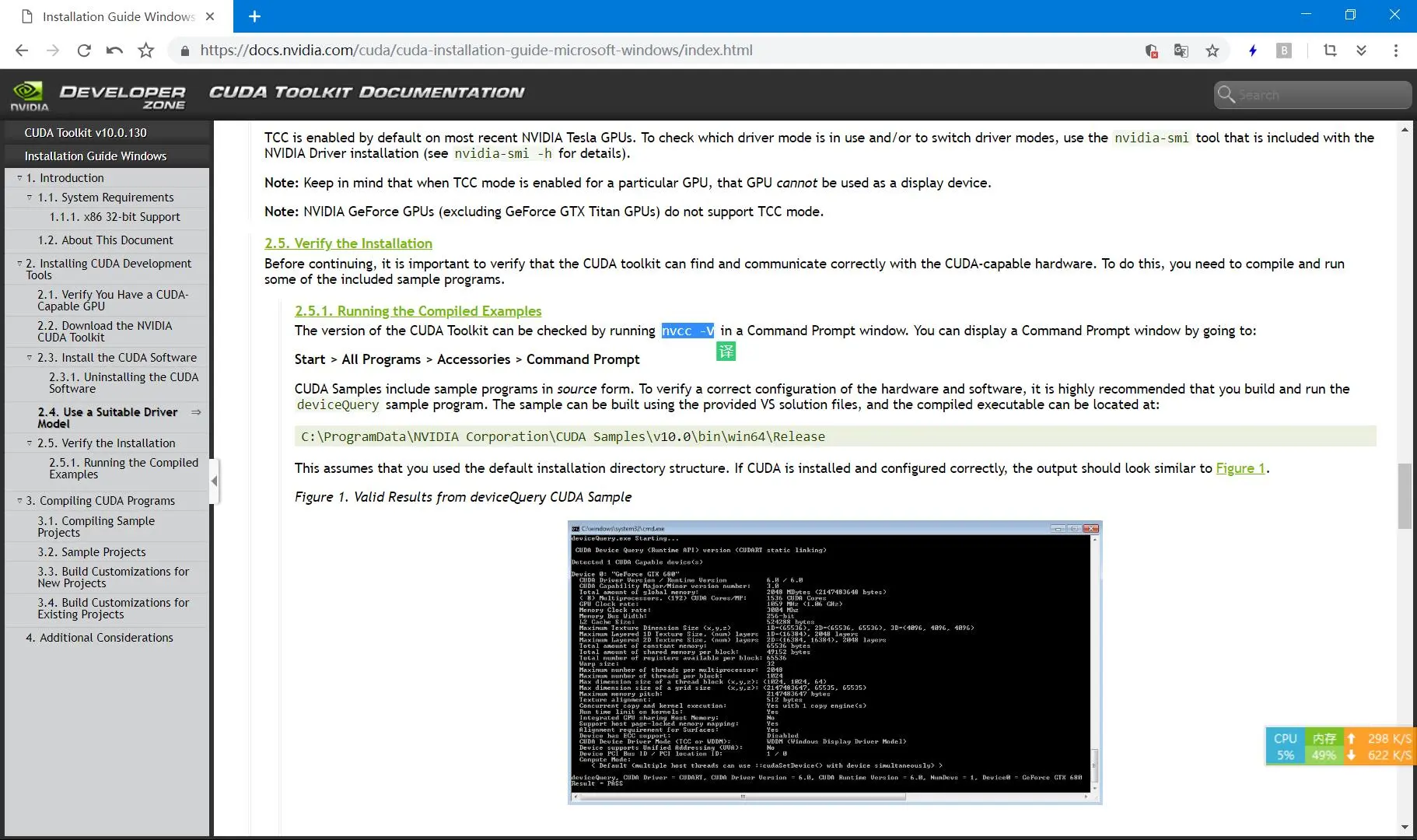This screenshot has width=1417, height=840.
Task: Click the CUDA Samples Release path code block
Action: tap(835, 436)
